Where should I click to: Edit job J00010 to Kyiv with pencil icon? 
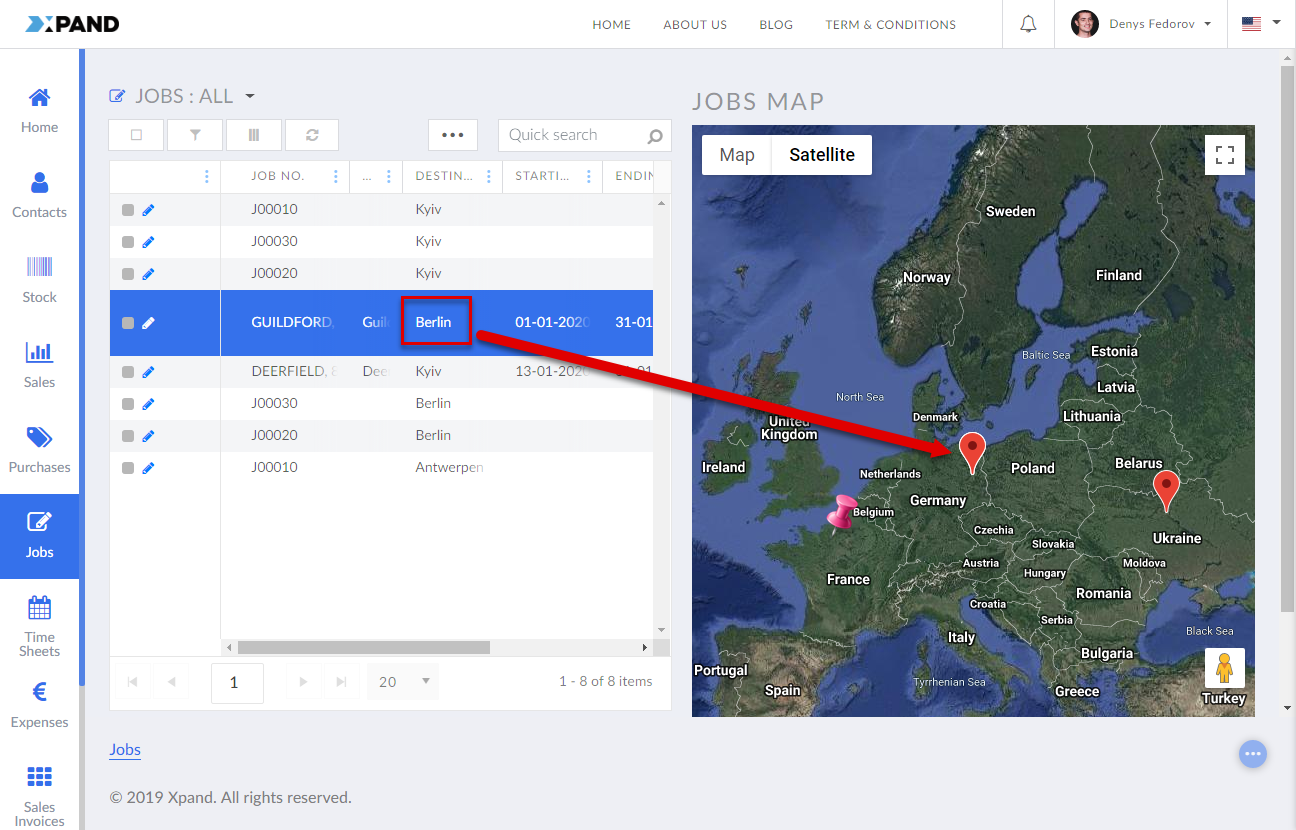(148, 210)
